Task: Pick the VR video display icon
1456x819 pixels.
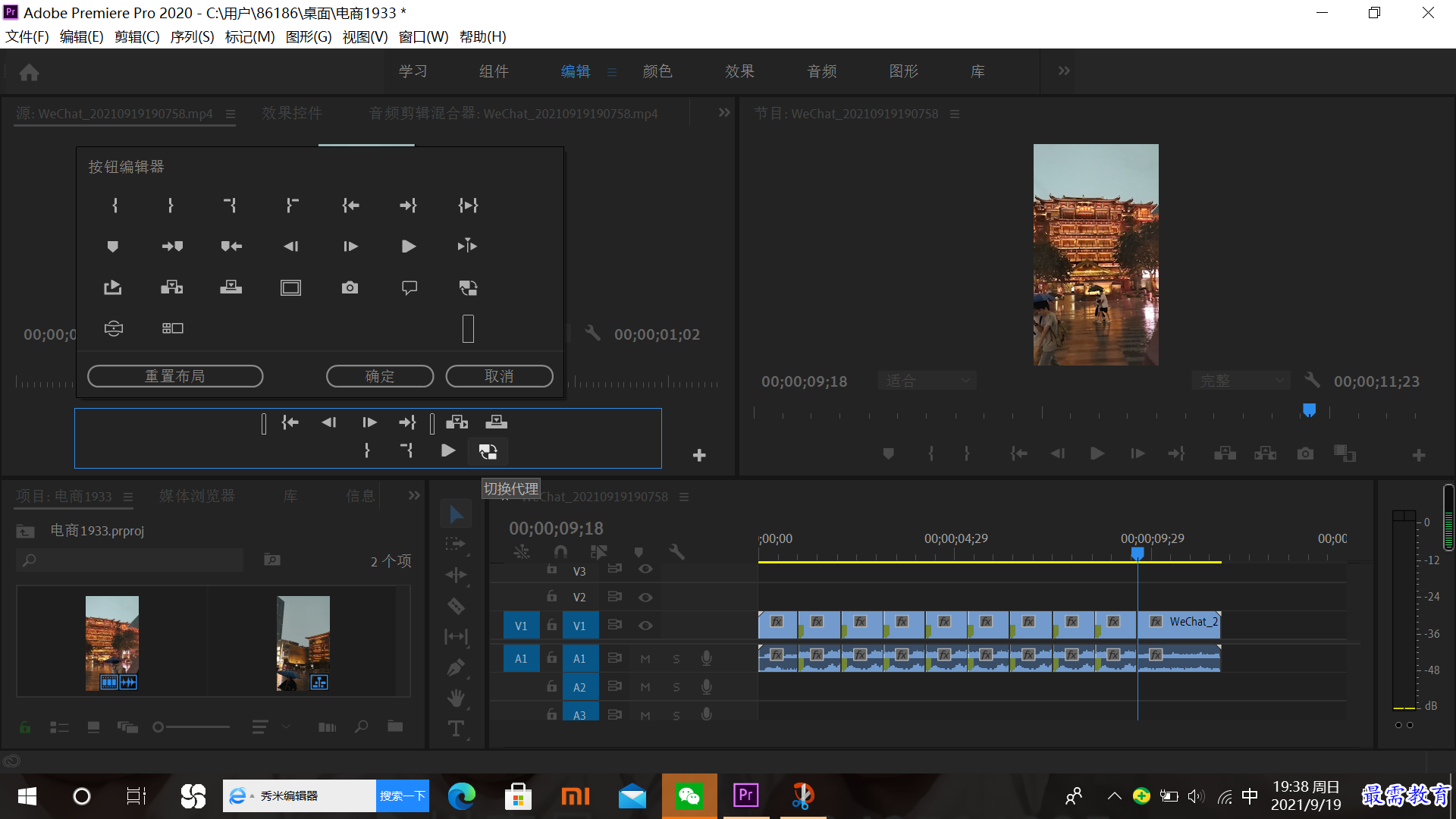Action: tap(113, 328)
